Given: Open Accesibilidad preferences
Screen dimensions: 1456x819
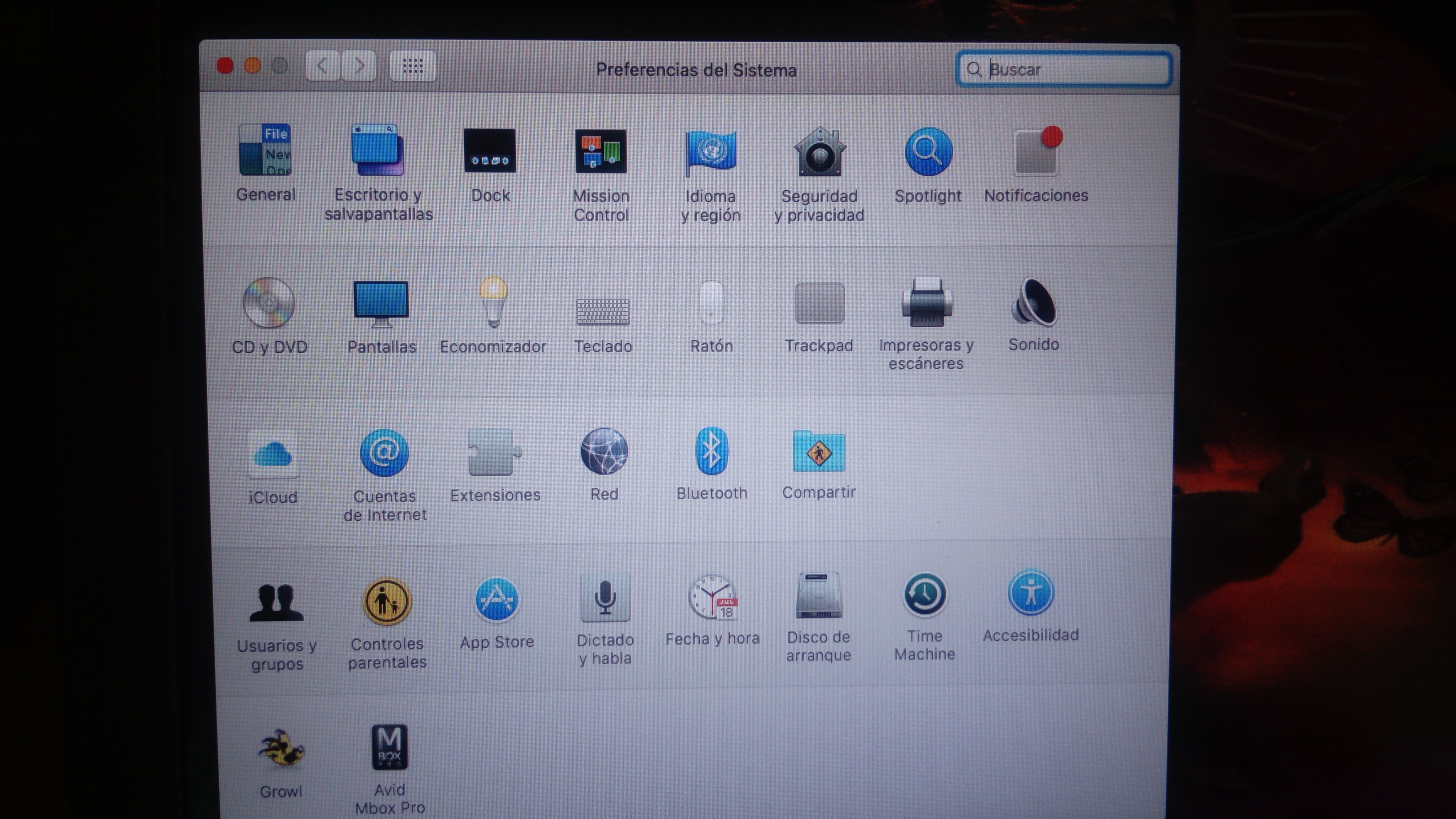Looking at the screenshot, I should point(1031,593).
